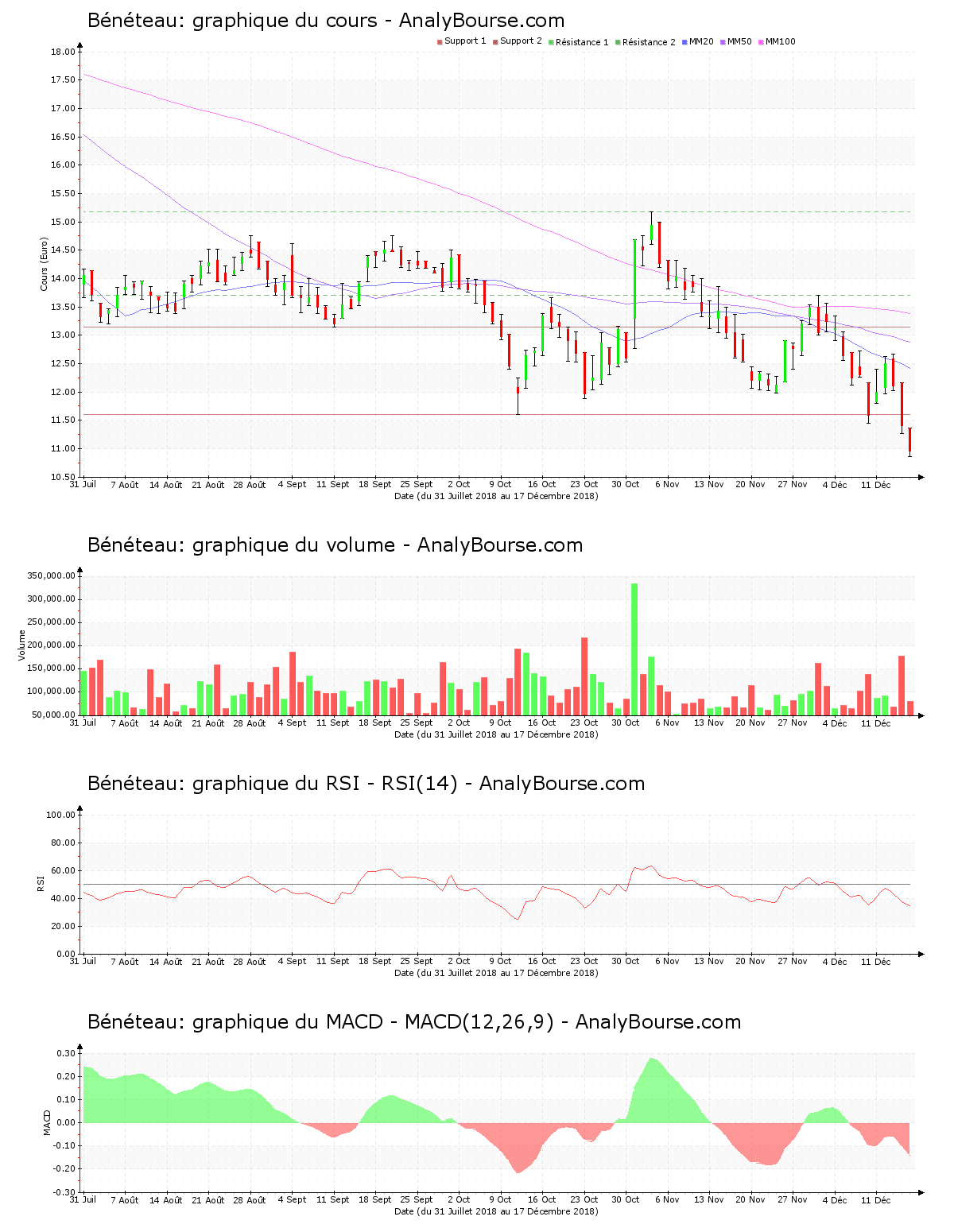Click the date range caption under price chart
Viewport: 954px width, 1232px height.
point(496,496)
